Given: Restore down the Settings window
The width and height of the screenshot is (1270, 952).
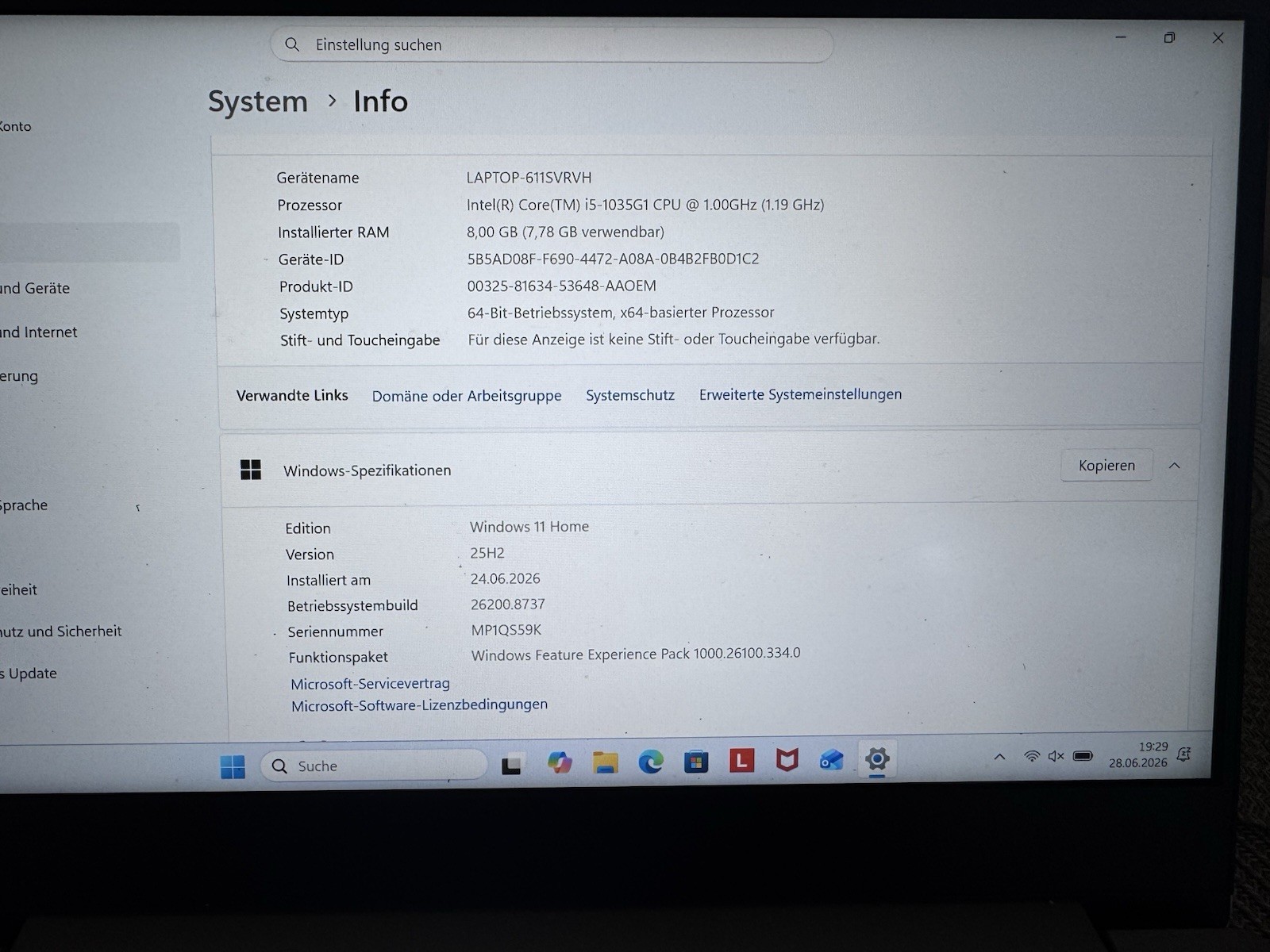Looking at the screenshot, I should (1169, 37).
